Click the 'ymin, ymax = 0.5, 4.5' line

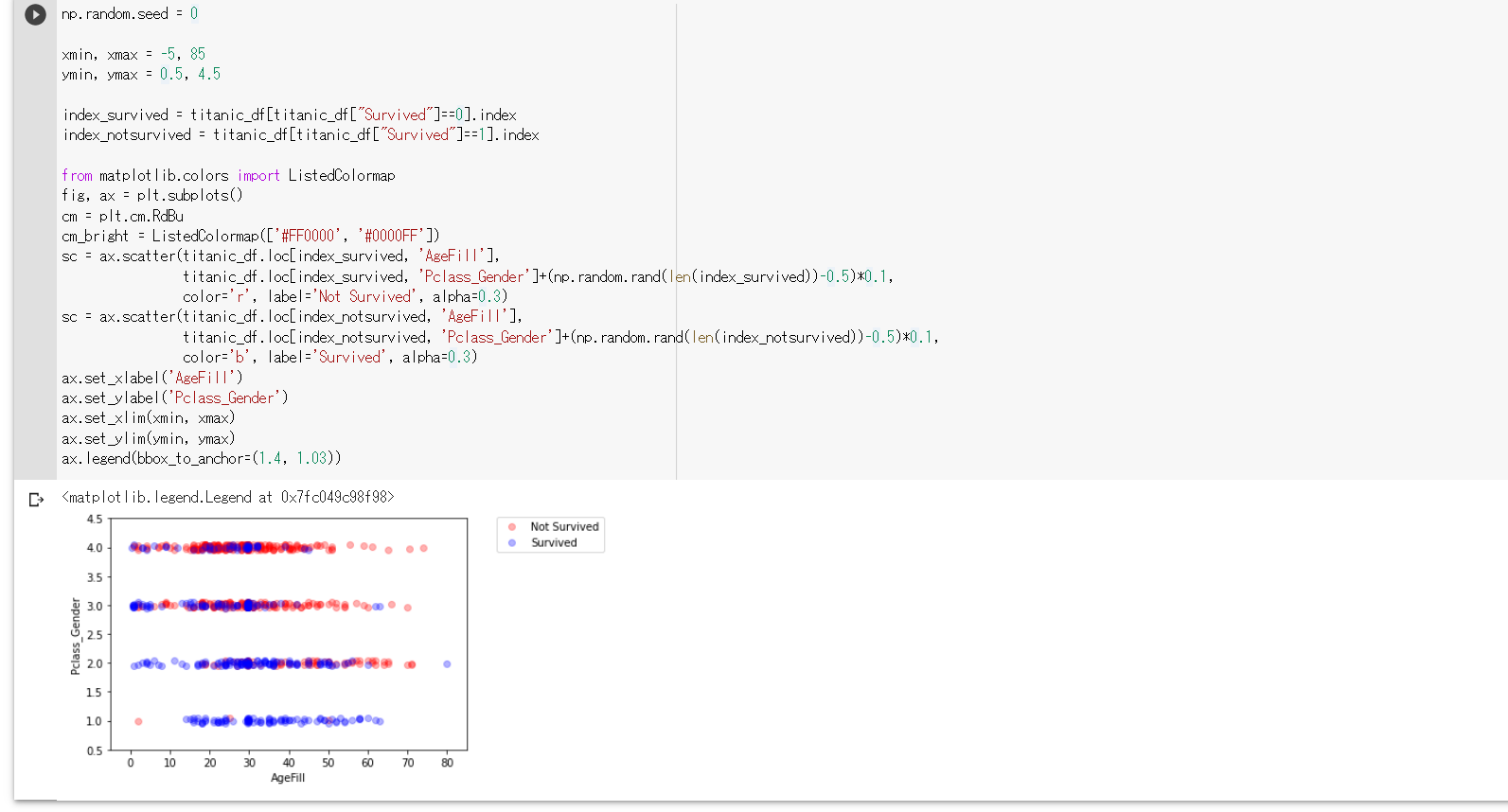(x=141, y=74)
